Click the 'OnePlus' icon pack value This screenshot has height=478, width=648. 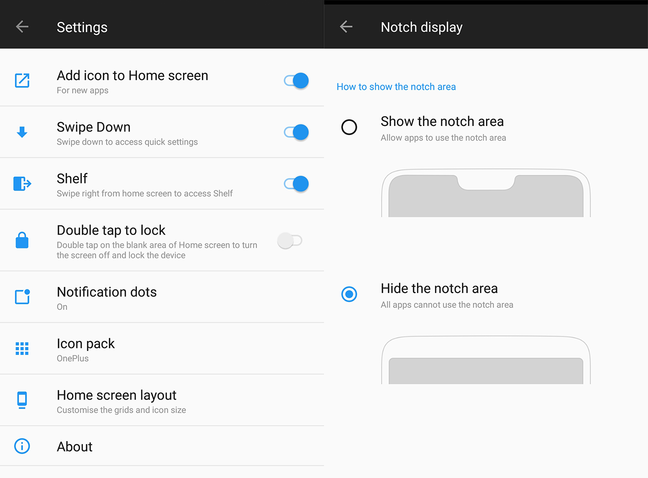[x=73, y=359]
